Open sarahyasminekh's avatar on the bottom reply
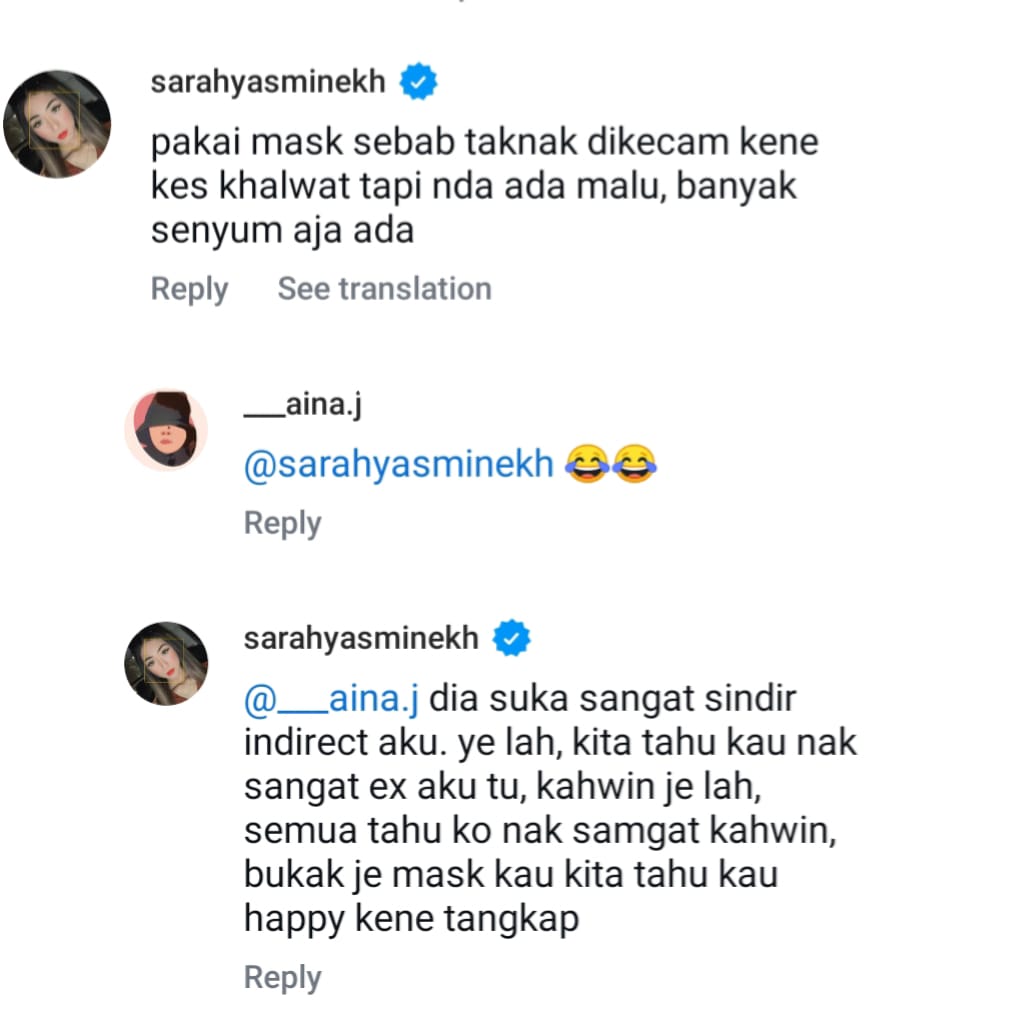The image size is (1035, 1033). coord(166,663)
